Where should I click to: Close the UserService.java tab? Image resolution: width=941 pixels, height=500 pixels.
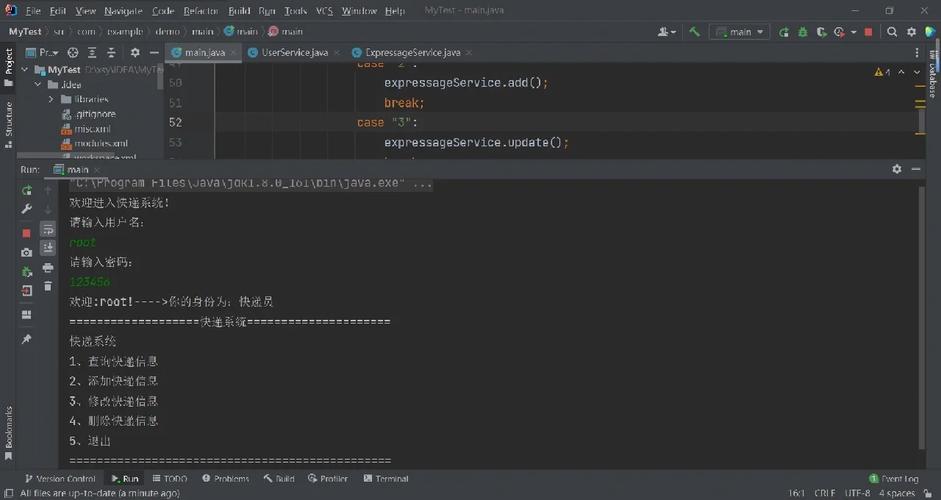[x=337, y=53]
